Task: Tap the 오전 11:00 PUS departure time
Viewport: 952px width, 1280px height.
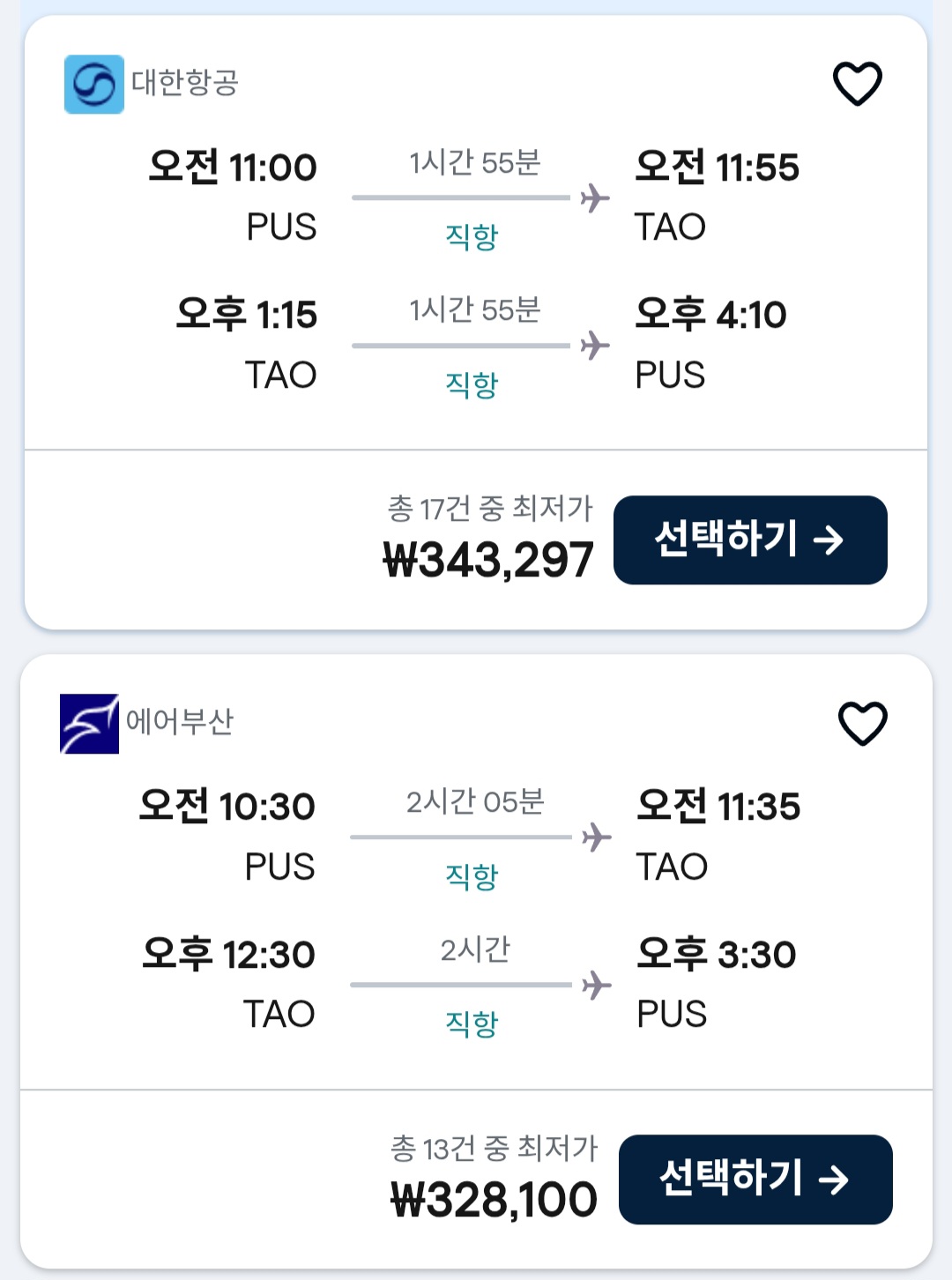Action: click(x=233, y=167)
